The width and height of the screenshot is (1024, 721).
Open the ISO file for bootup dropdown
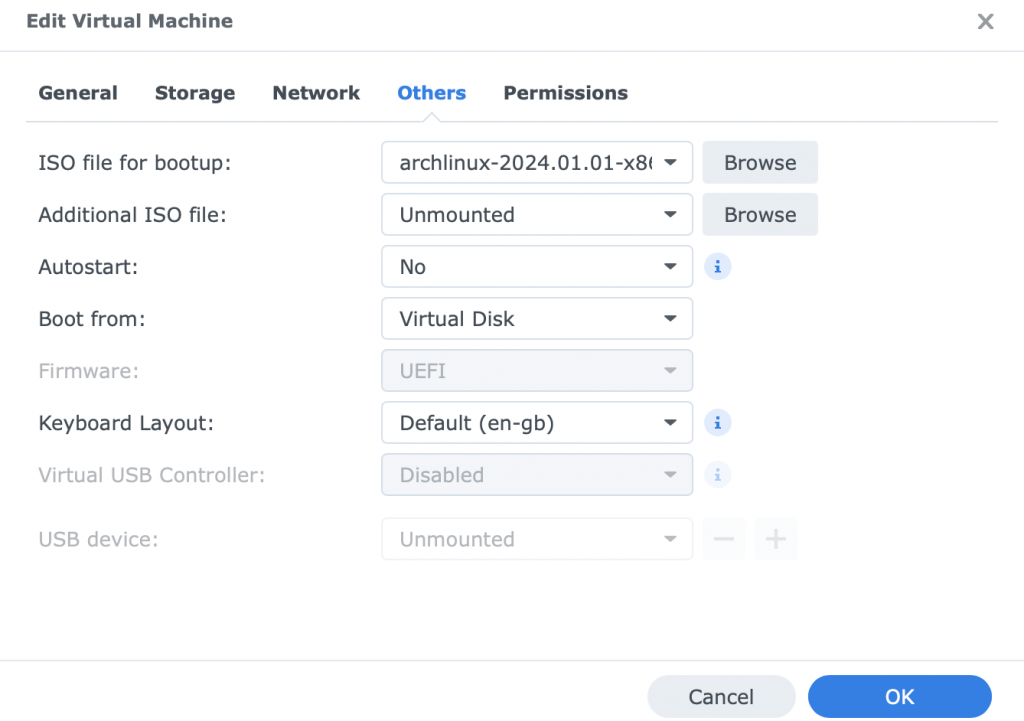(x=537, y=162)
